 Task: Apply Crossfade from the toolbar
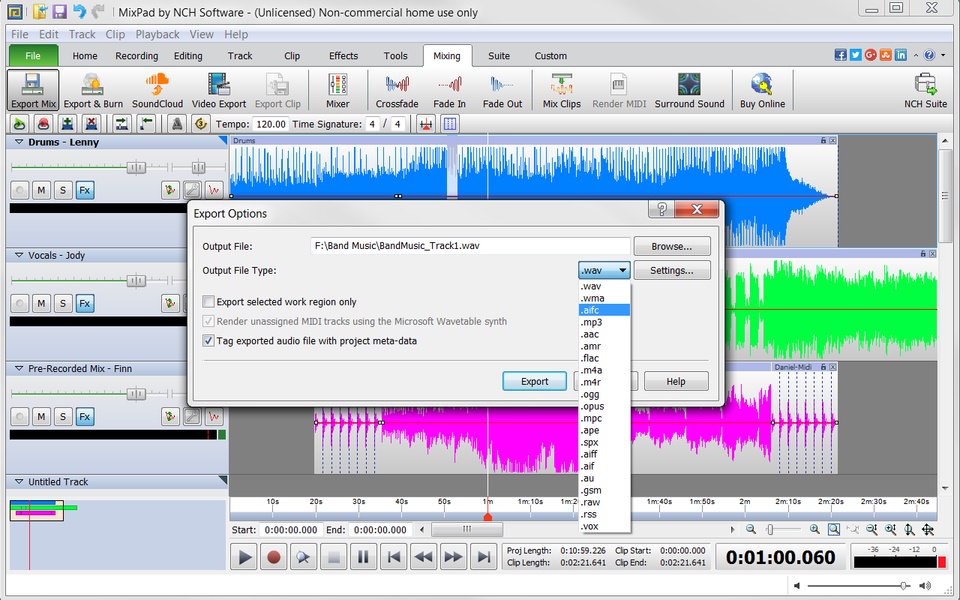[x=397, y=89]
